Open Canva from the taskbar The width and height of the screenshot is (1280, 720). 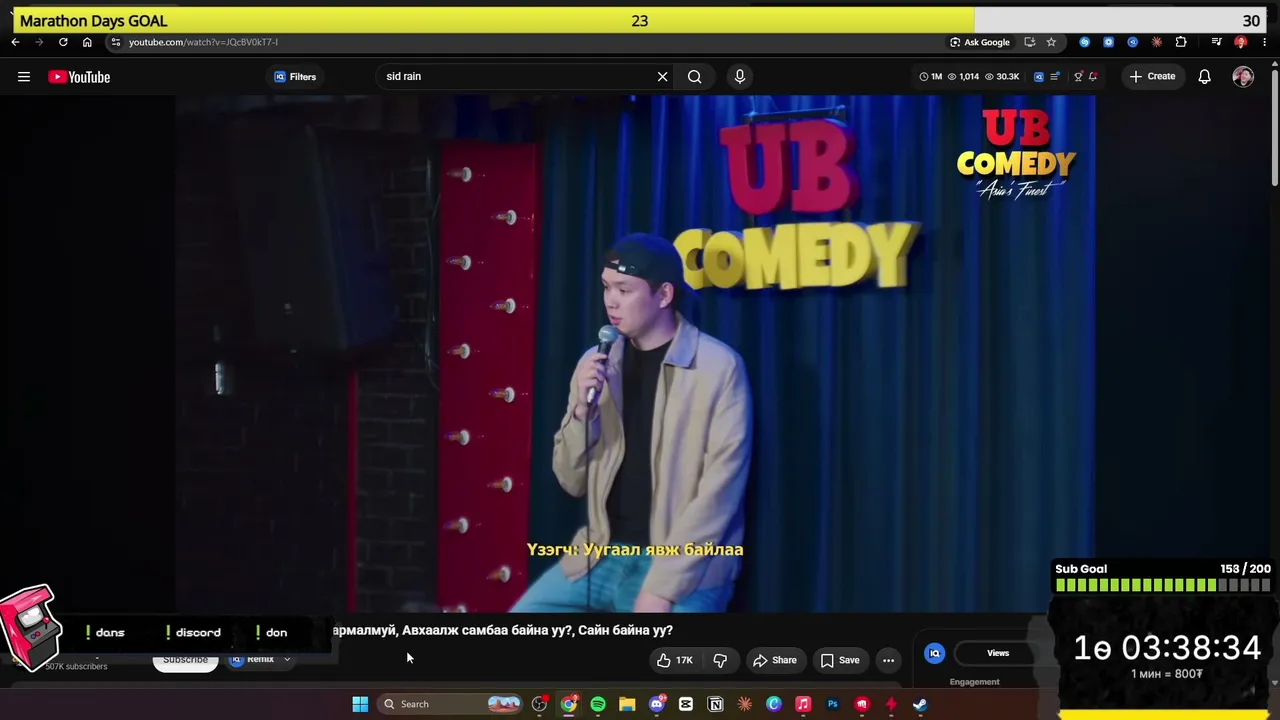[774, 704]
